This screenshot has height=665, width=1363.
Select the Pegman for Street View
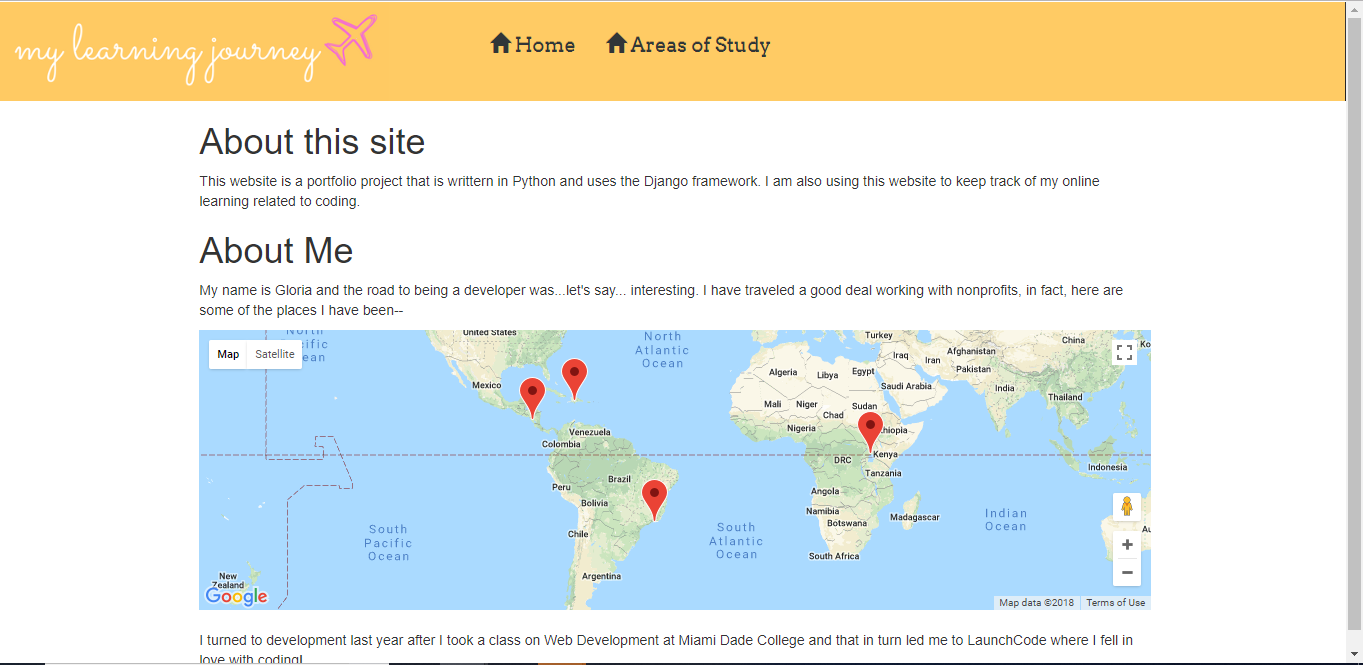point(1126,506)
